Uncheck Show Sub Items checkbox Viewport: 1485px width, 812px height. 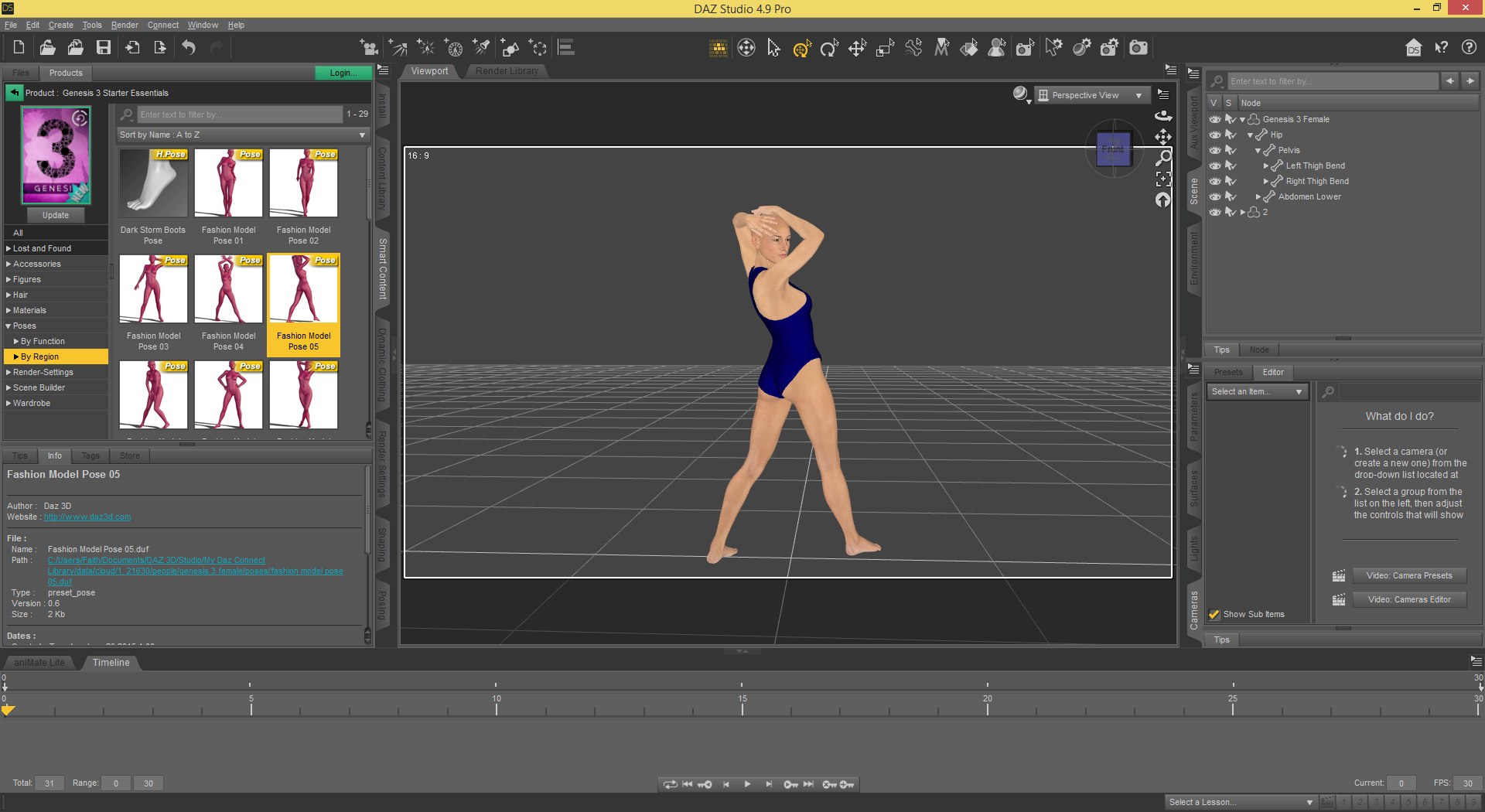click(x=1214, y=615)
